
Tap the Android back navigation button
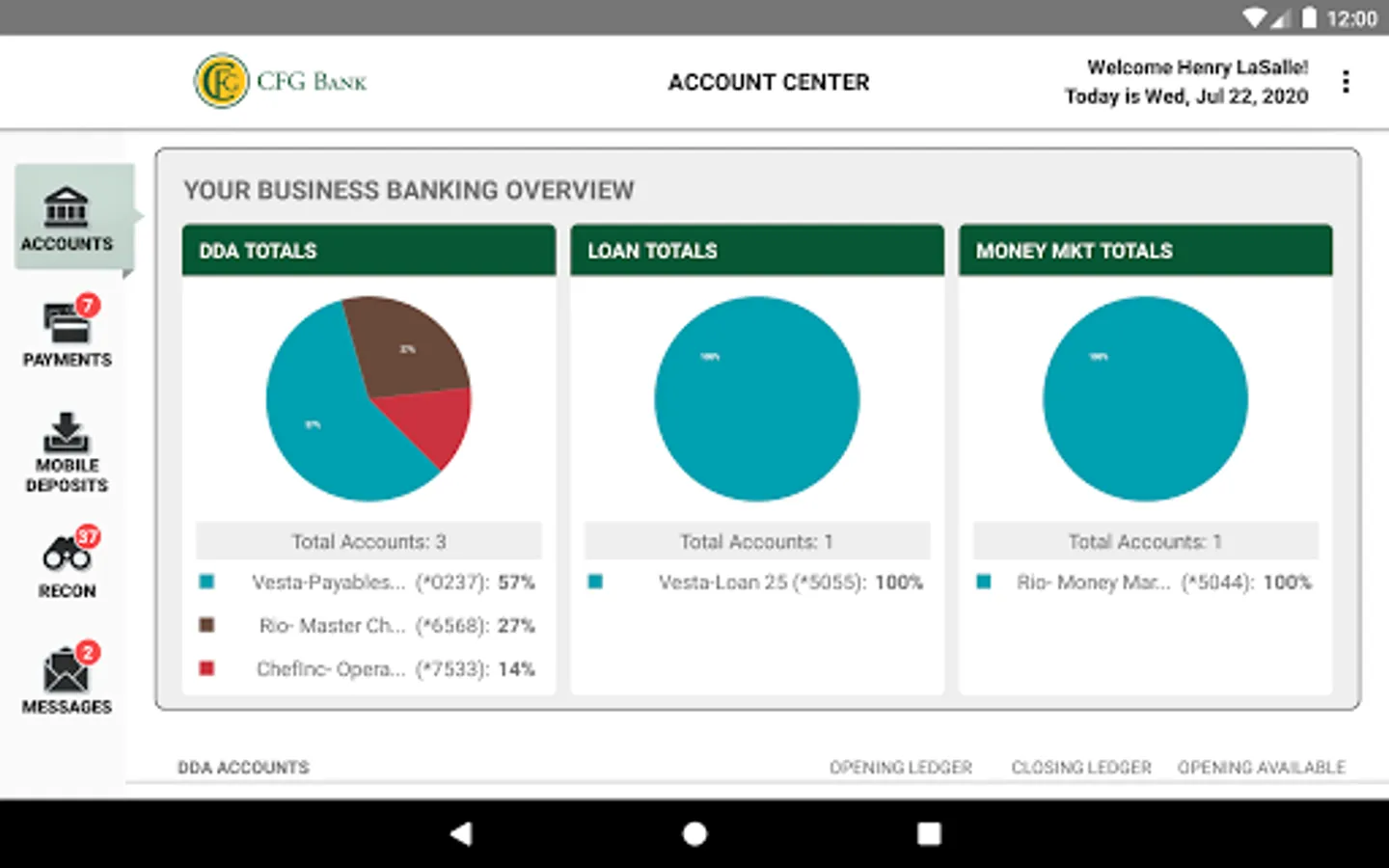pos(461,833)
